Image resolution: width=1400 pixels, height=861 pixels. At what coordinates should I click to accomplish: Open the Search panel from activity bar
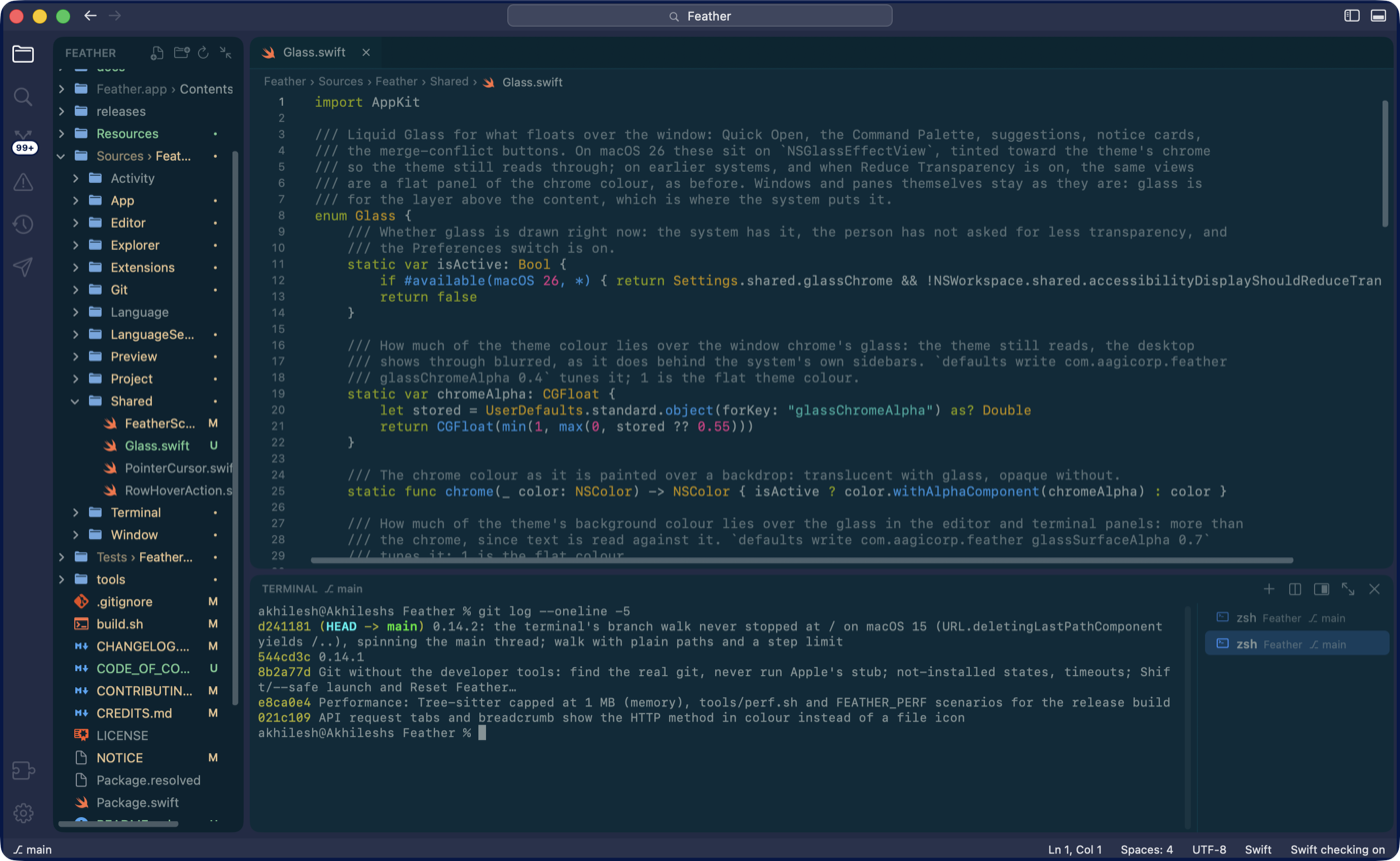coord(23,97)
